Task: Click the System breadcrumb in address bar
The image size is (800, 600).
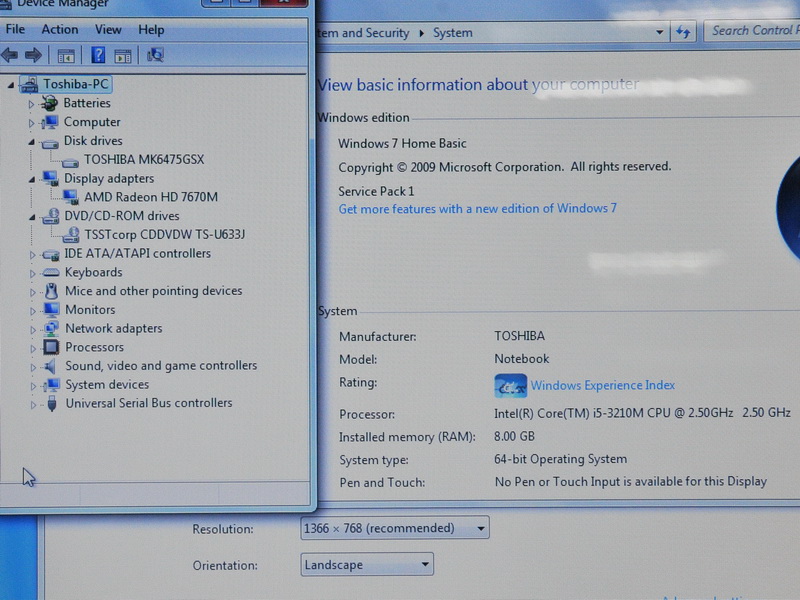Action: 453,33
